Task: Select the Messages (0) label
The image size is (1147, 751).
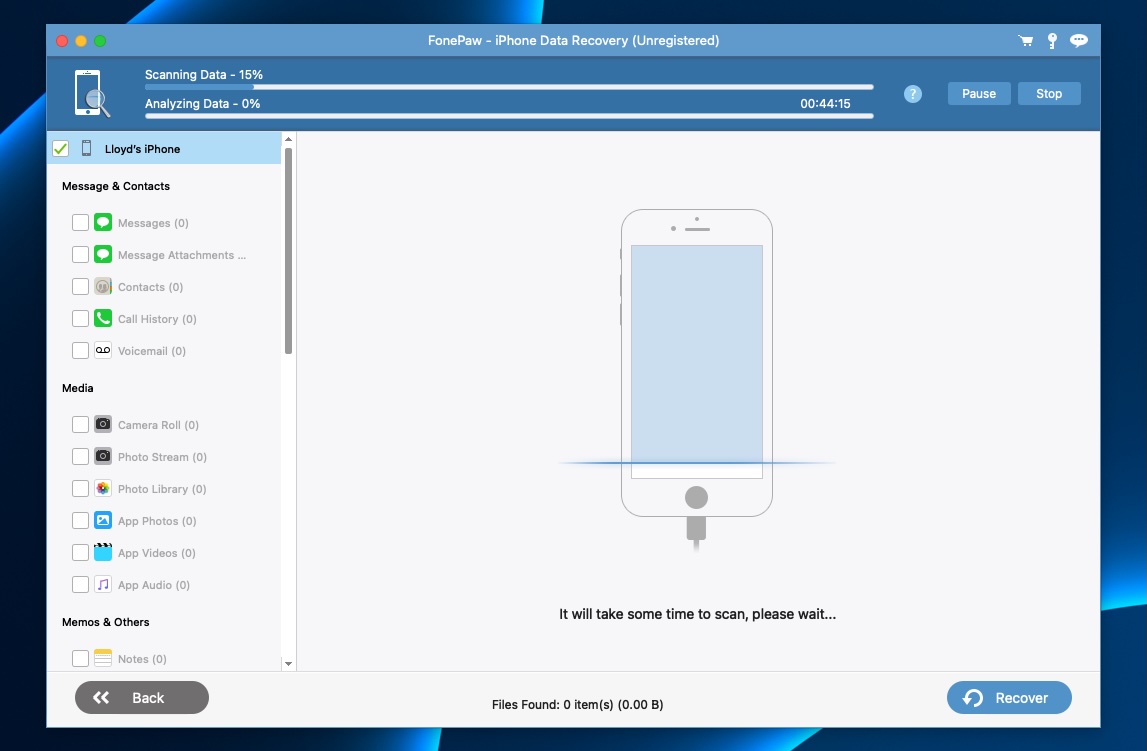Action: (153, 223)
